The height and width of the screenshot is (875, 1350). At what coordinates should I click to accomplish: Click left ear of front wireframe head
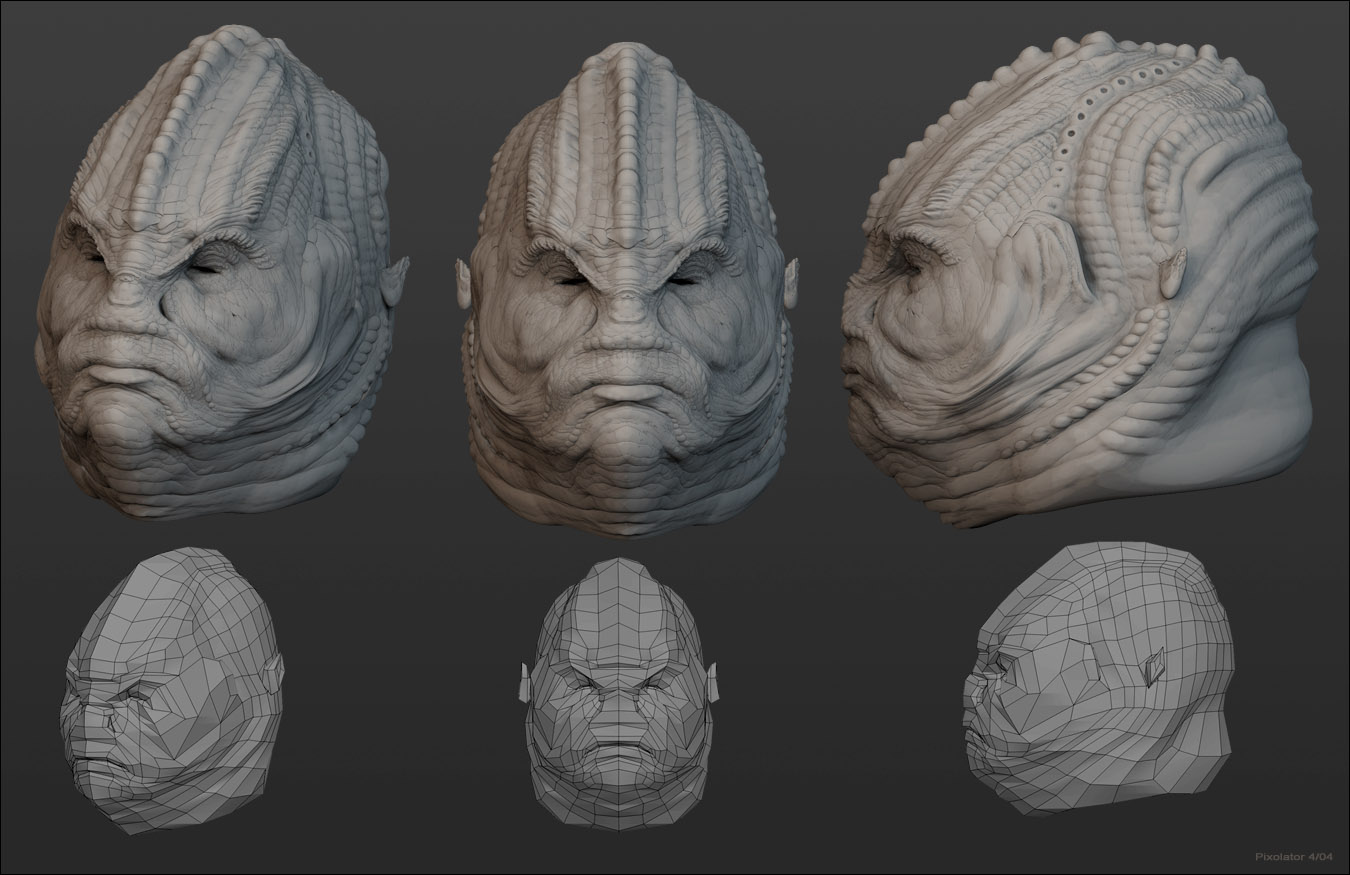coord(523,682)
